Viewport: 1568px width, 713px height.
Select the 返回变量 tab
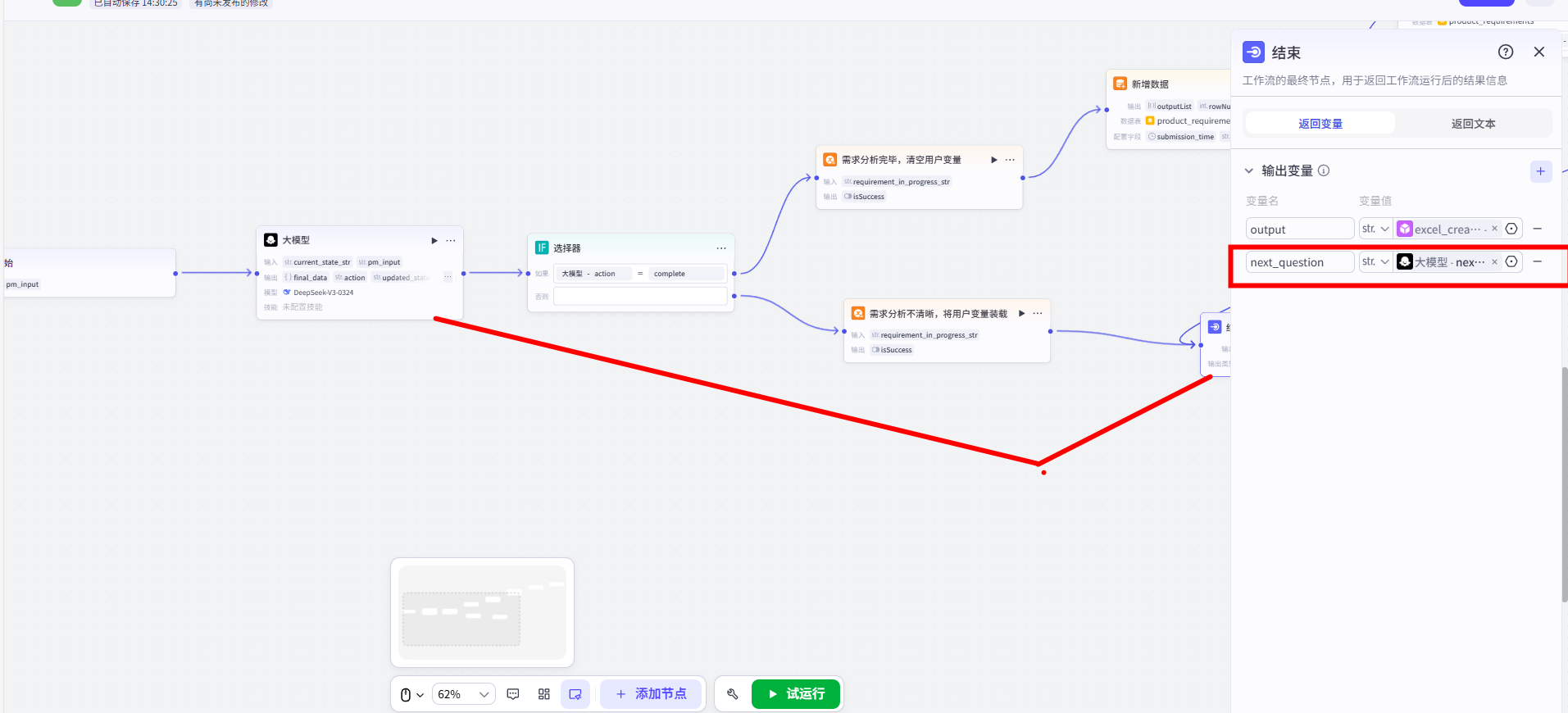(x=1320, y=124)
